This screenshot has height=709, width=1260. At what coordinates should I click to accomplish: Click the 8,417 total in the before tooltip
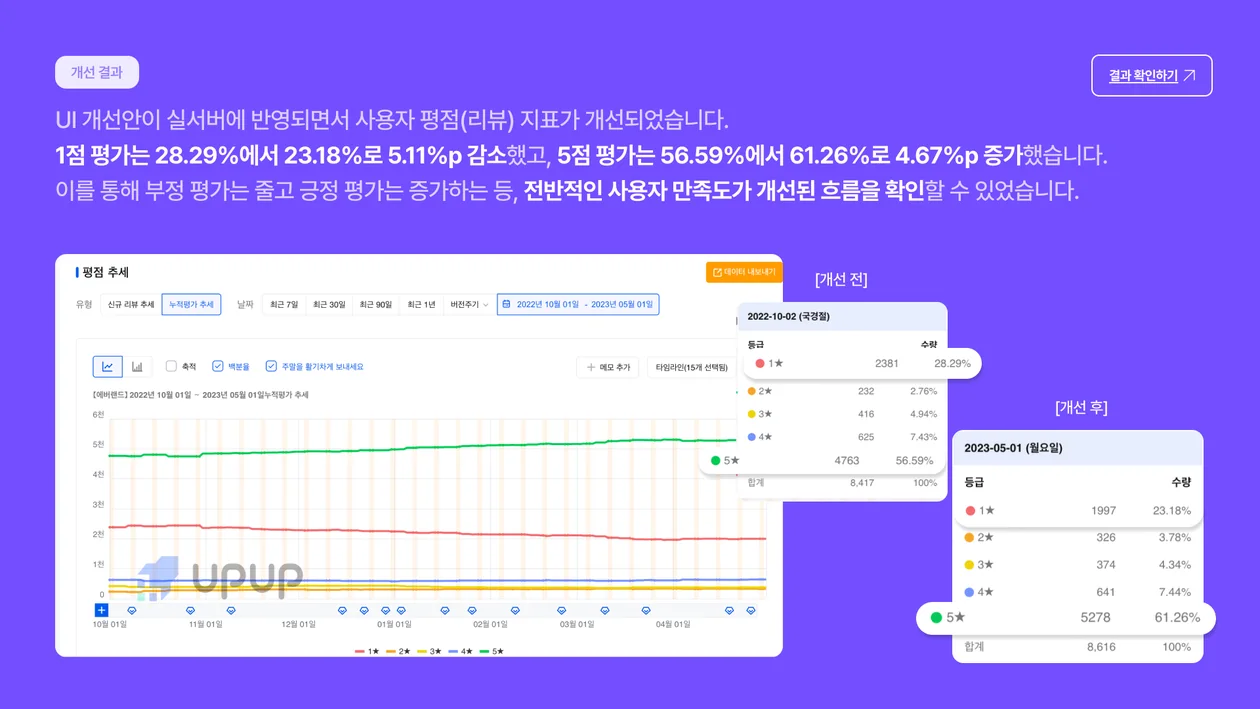point(862,483)
